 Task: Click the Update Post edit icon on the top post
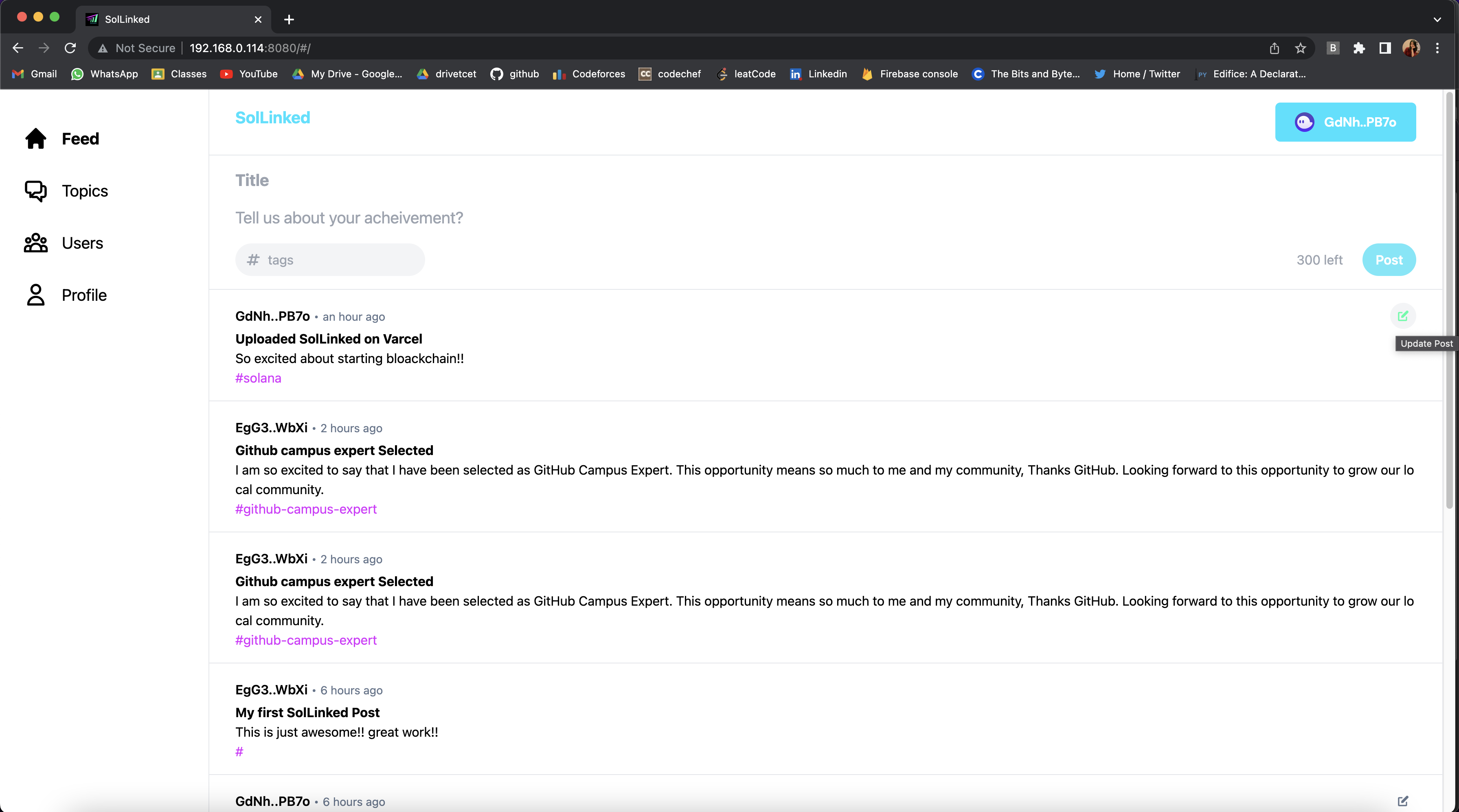coord(1402,316)
